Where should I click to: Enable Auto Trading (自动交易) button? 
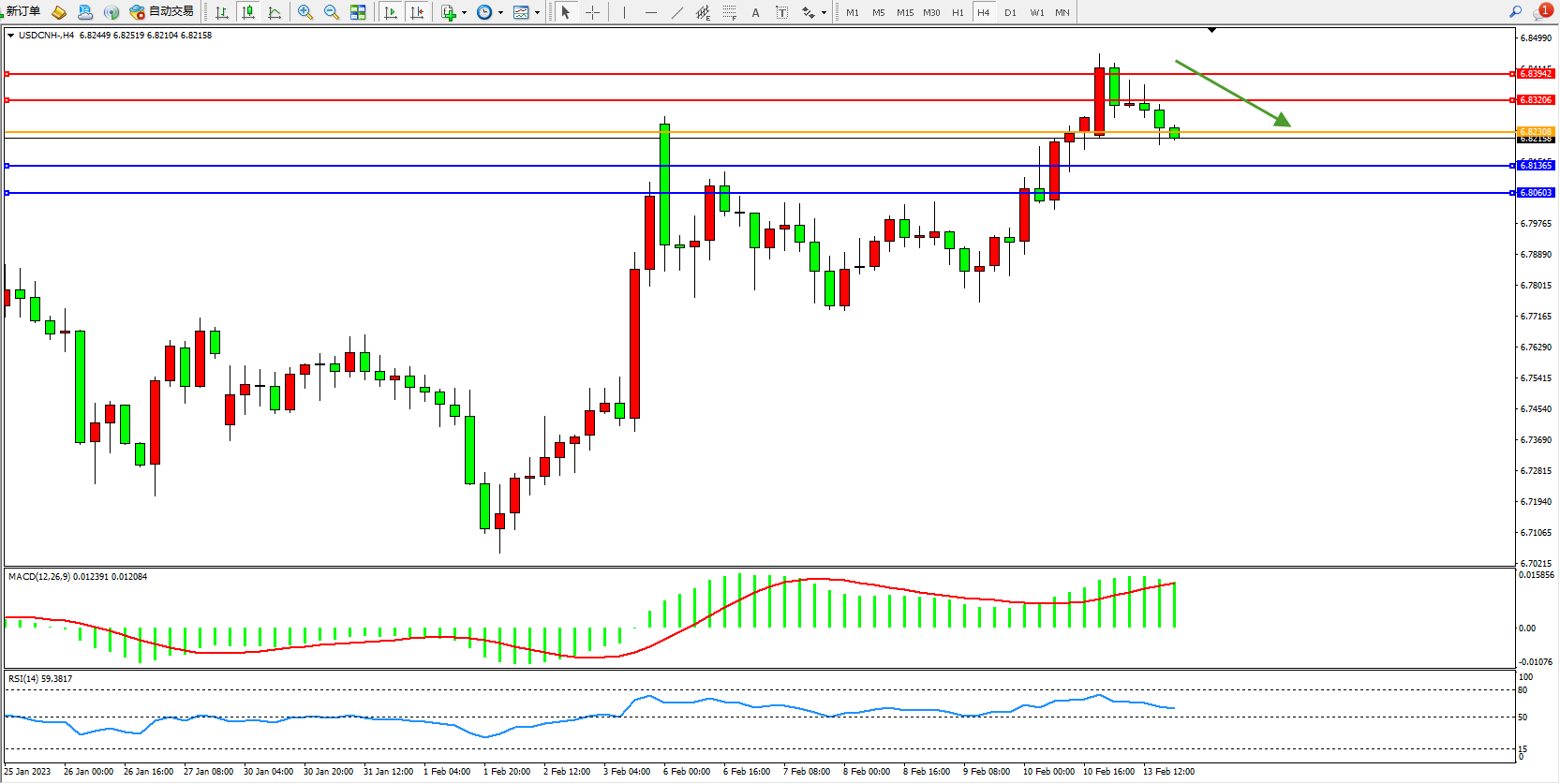pos(162,12)
